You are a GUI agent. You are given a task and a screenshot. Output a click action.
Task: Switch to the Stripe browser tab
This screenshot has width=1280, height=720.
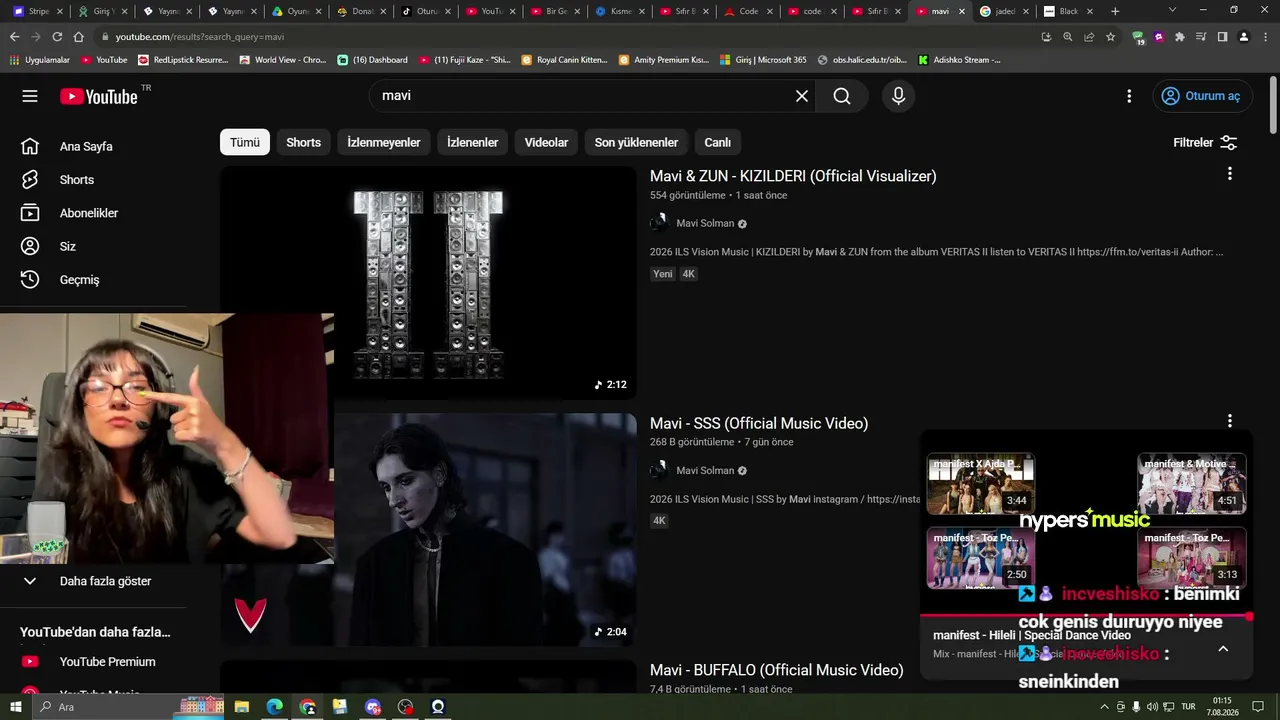(39, 11)
